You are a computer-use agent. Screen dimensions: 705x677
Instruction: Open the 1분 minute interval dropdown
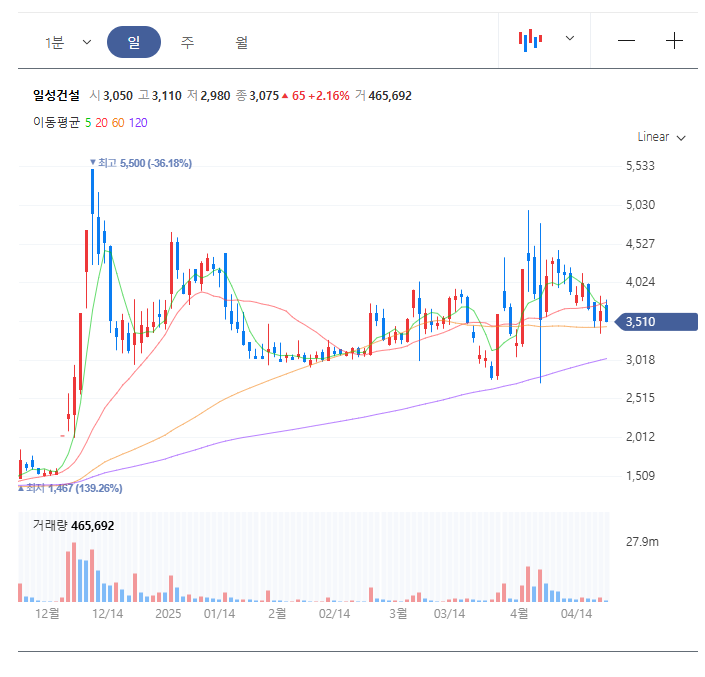68,42
